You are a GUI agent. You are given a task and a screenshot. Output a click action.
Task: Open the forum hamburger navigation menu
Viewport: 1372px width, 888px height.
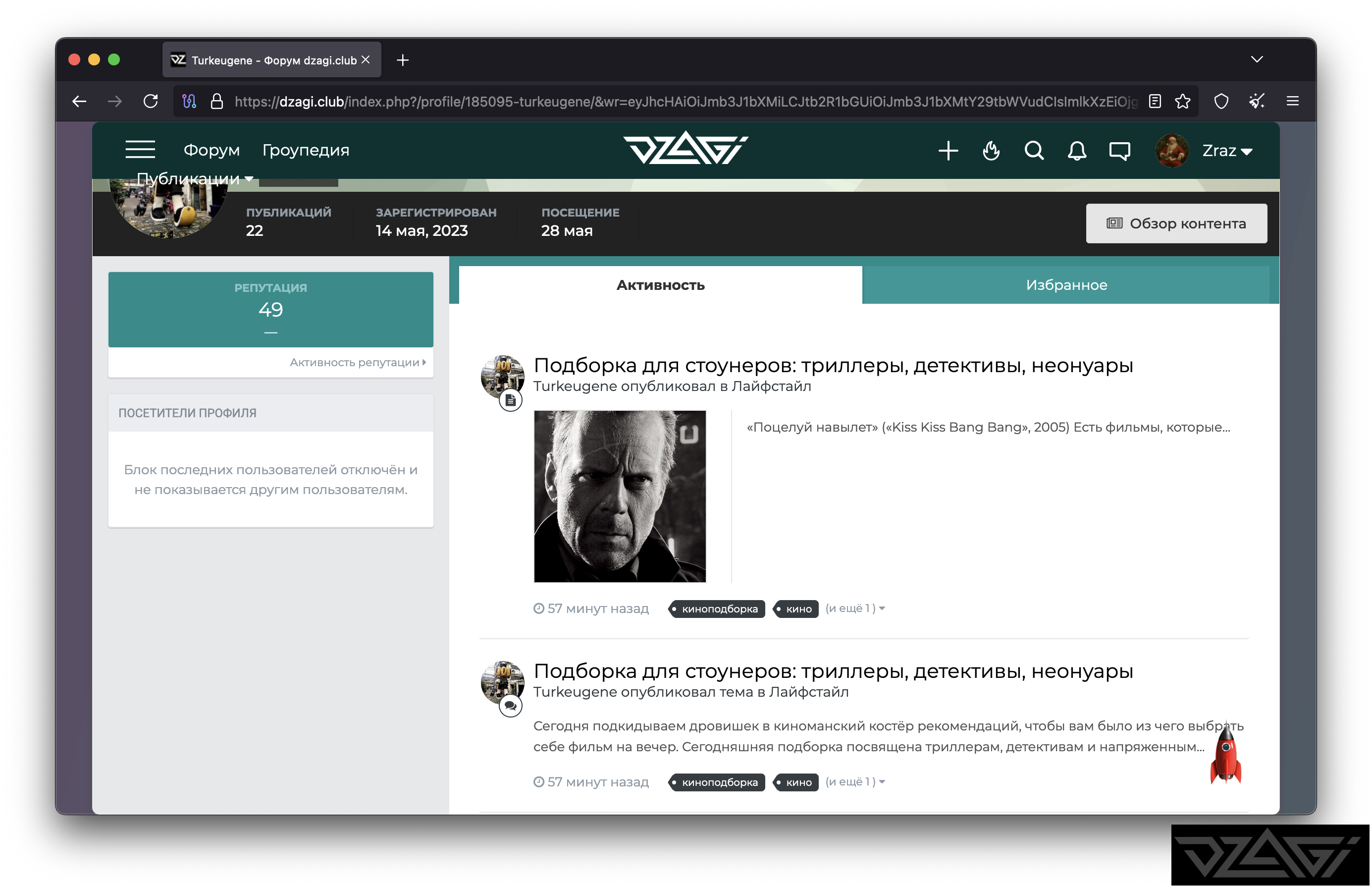[x=140, y=150]
